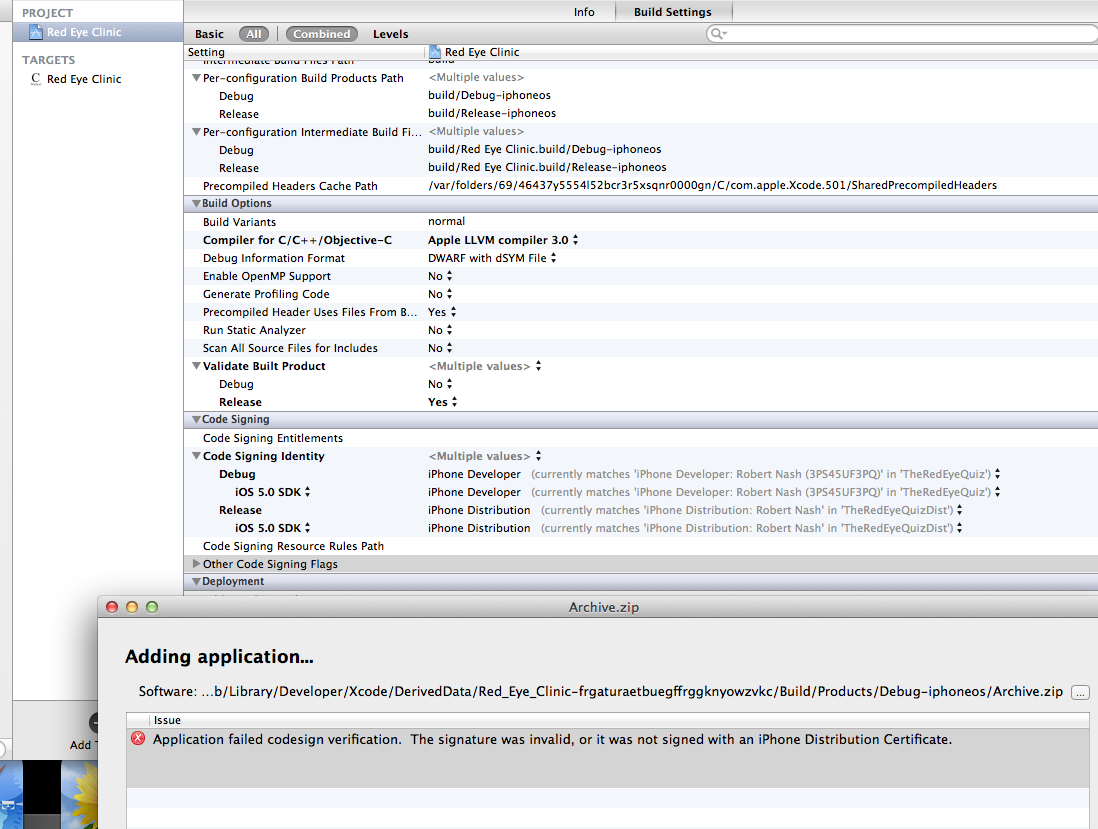Click the Setting column header
Screen dimensions: 1098x829
click(304, 52)
